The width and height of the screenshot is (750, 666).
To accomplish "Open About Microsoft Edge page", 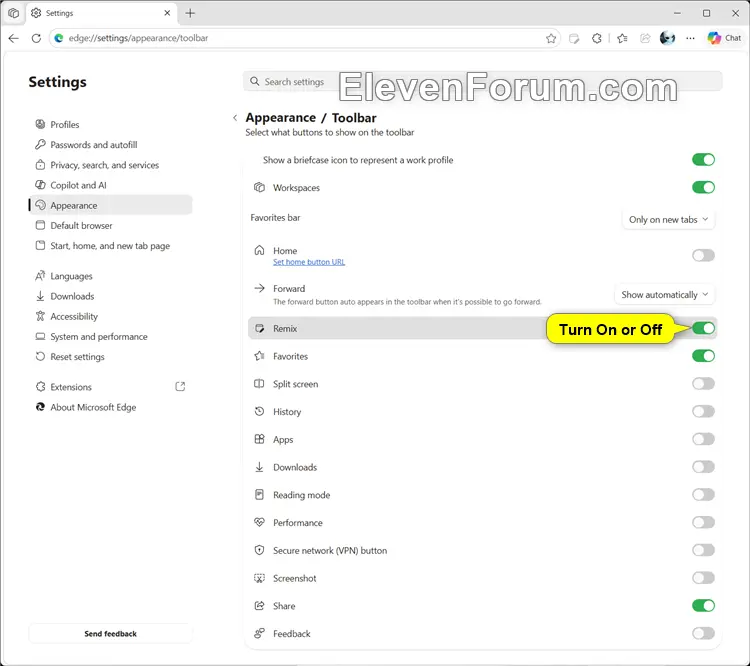I will click(110, 407).
